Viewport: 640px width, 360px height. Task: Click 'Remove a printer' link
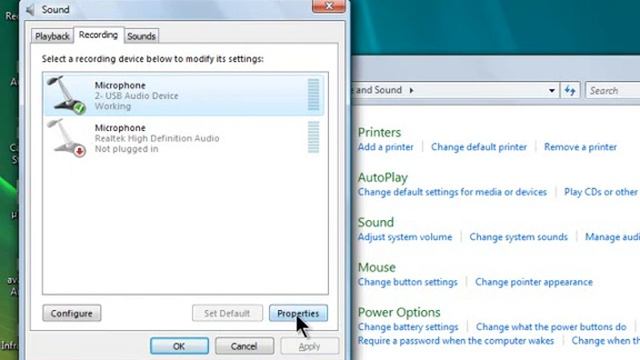[580, 147]
